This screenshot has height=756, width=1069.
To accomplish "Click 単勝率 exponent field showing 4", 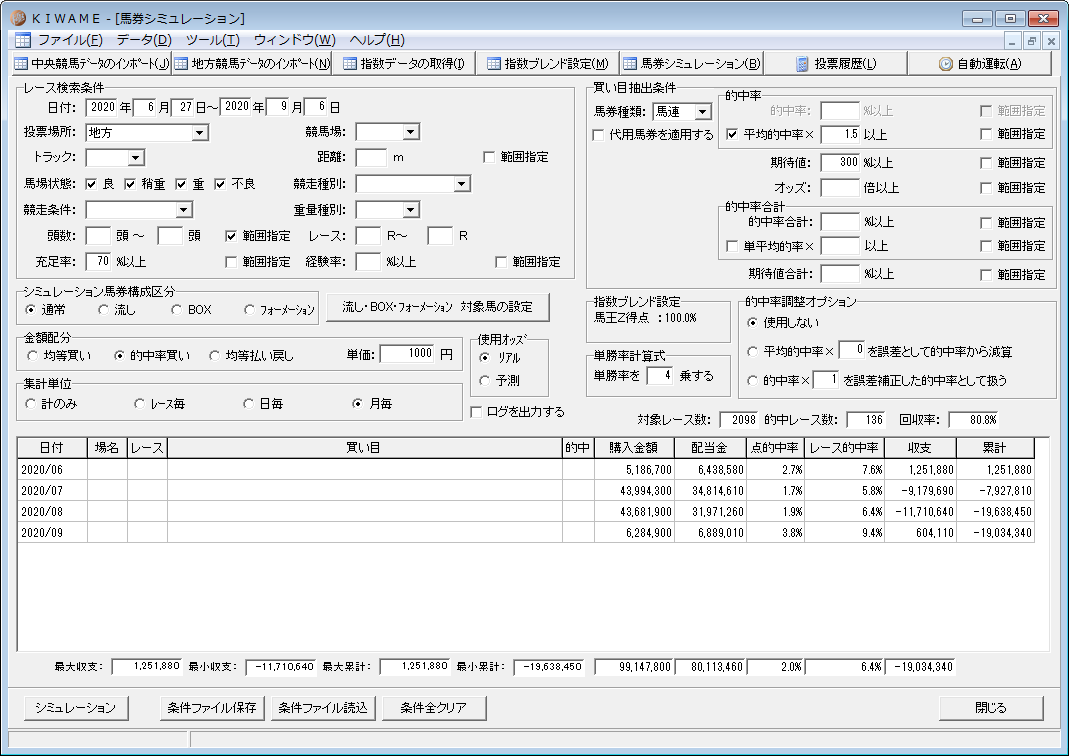I will [659, 375].
